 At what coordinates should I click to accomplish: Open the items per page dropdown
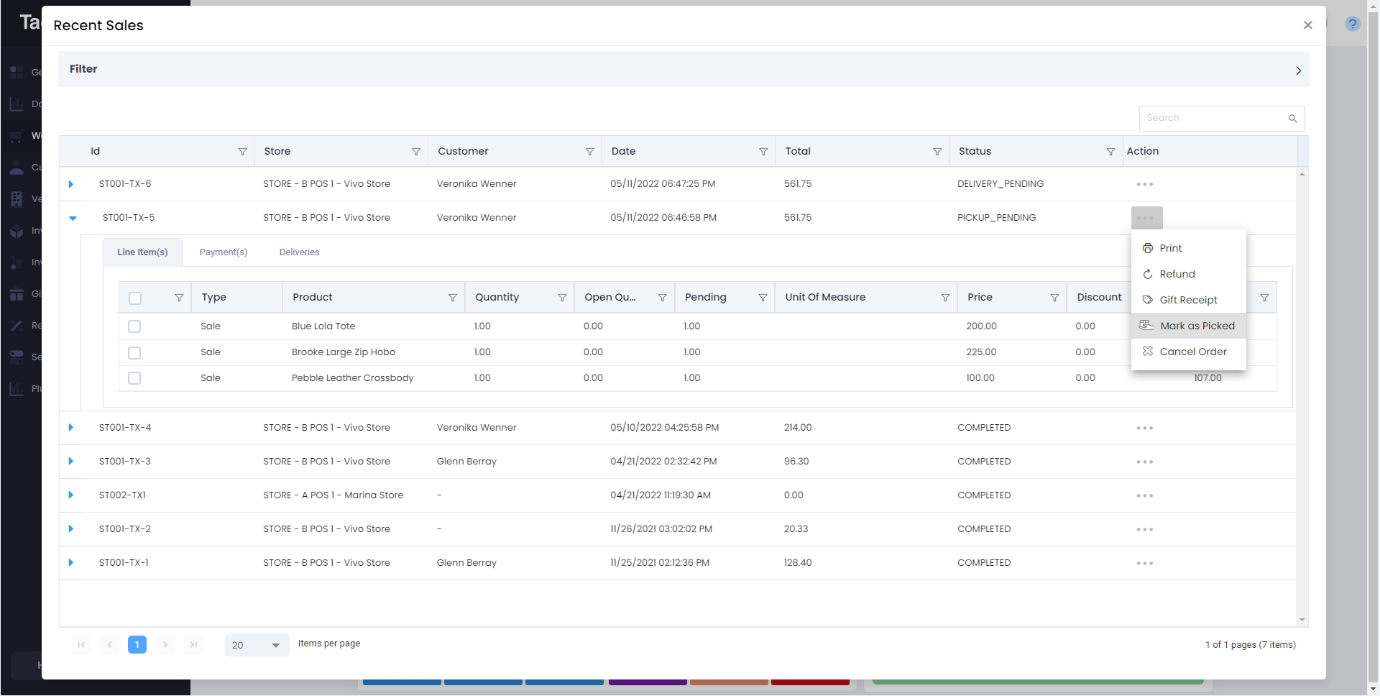257,645
